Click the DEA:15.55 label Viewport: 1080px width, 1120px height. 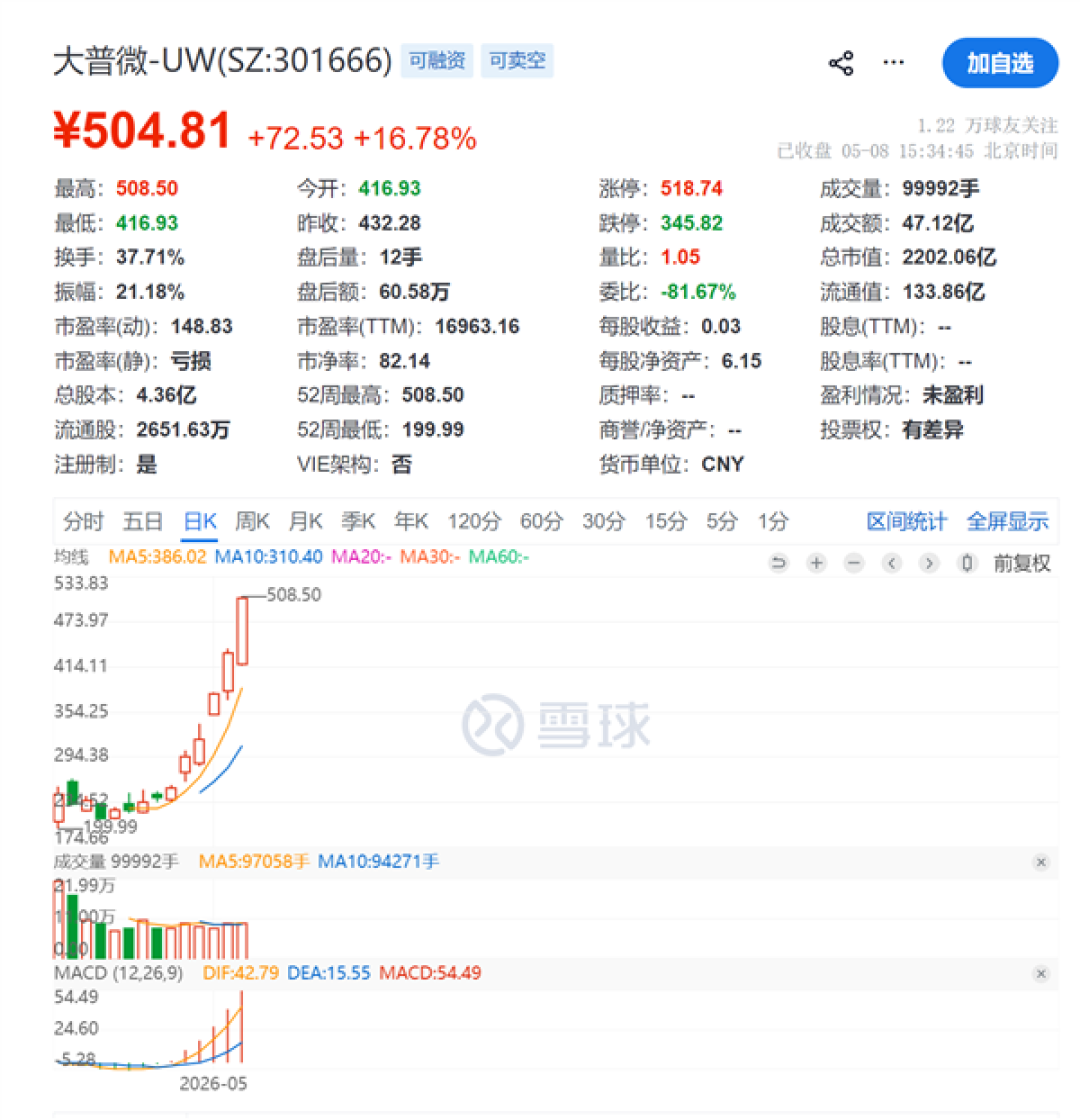[x=329, y=974]
